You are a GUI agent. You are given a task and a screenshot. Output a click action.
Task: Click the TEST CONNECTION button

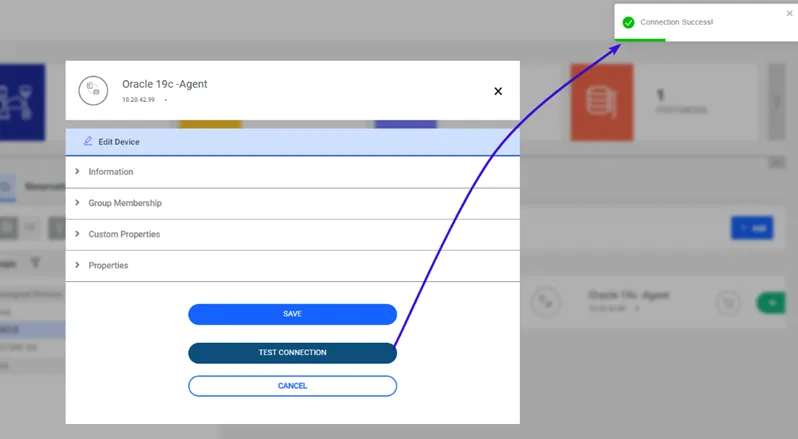click(293, 353)
